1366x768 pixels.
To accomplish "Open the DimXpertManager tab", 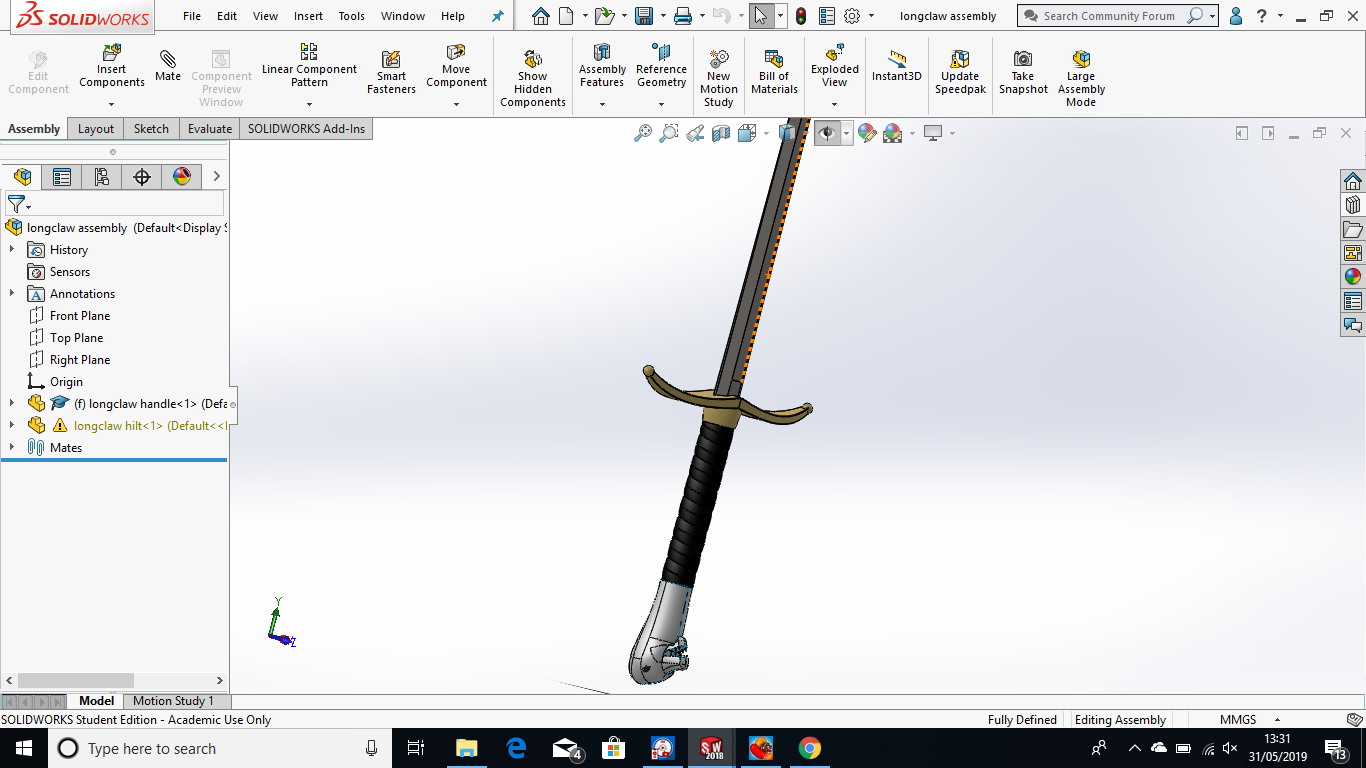I will click(142, 177).
